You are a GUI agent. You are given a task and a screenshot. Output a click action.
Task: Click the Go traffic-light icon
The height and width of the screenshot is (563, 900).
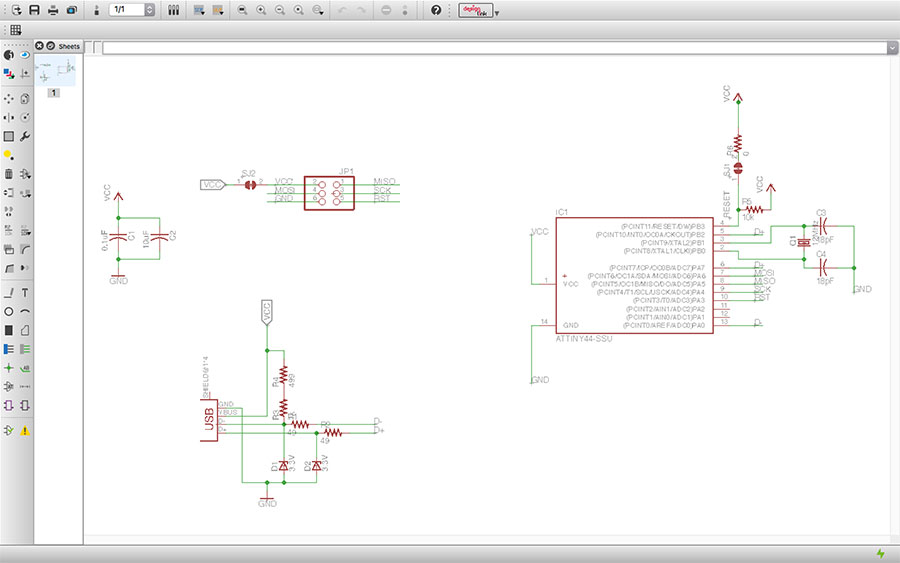405,10
